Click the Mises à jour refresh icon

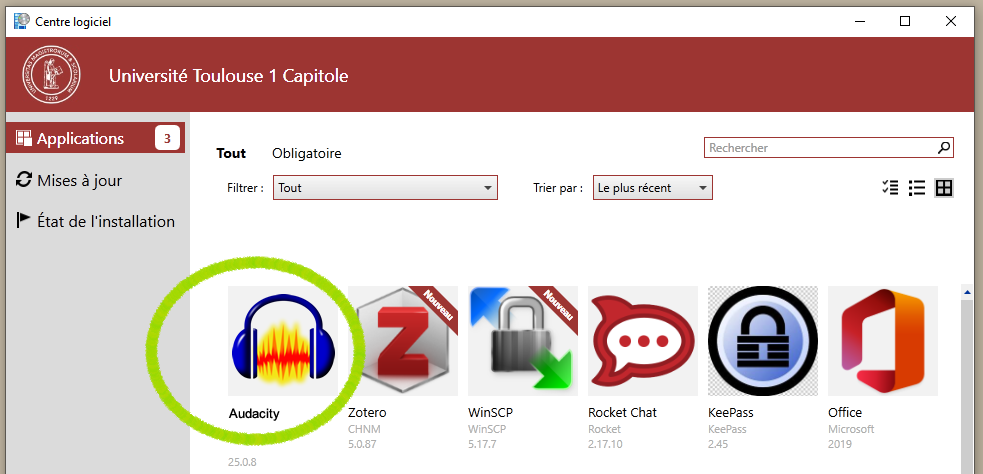click(x=24, y=179)
